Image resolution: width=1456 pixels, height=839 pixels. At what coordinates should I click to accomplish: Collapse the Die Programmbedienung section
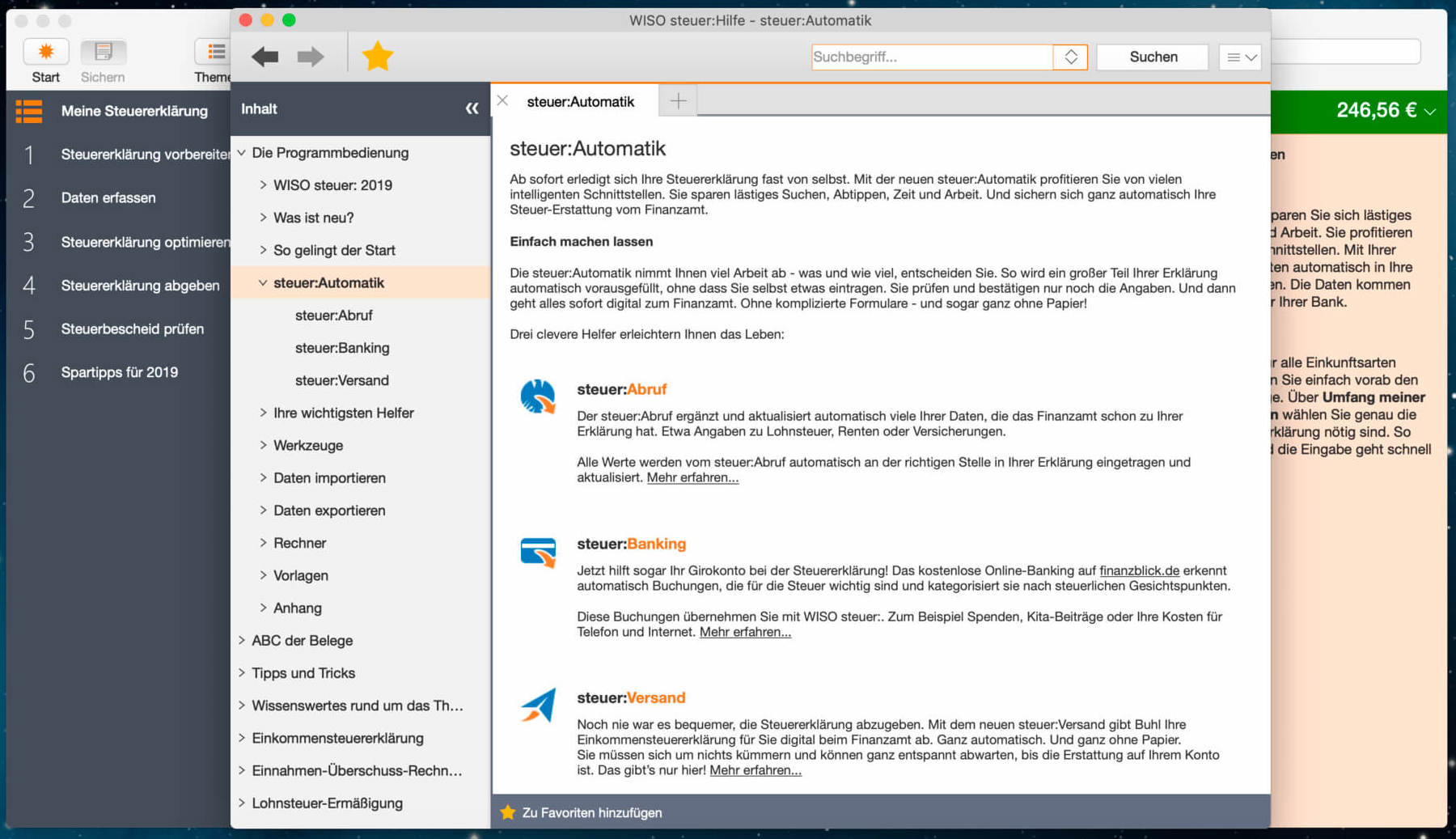point(242,152)
